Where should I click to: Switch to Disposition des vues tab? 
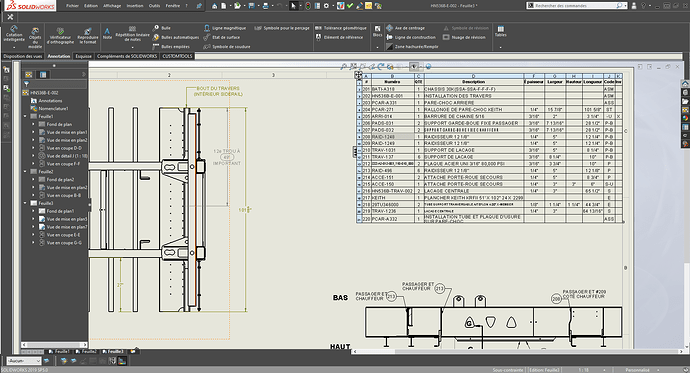tap(23, 56)
